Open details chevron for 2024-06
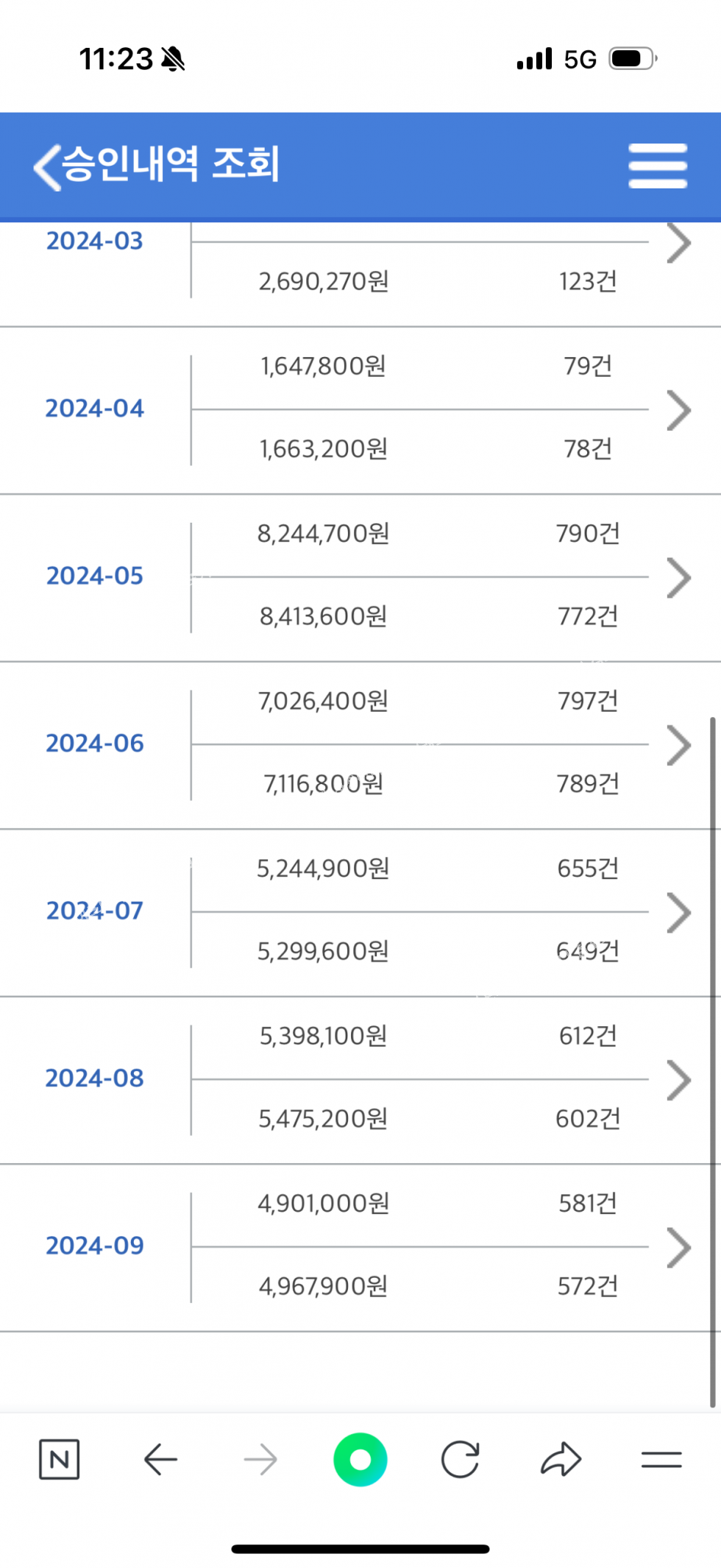Image resolution: width=721 pixels, height=1568 pixels. (678, 745)
